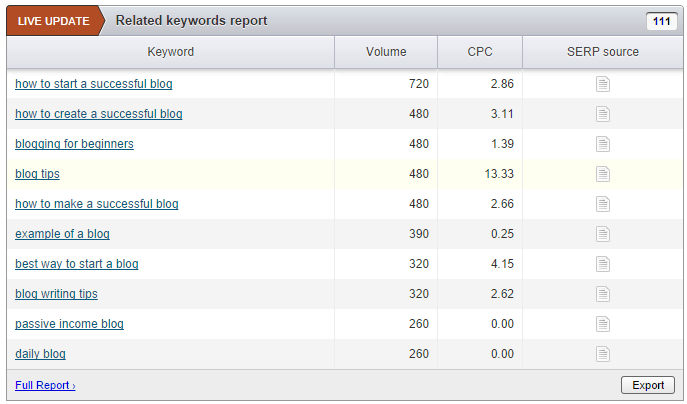Open SERP source icon for 'passive income blog'
The width and height of the screenshot is (687, 404).
pyautogui.click(x=602, y=324)
